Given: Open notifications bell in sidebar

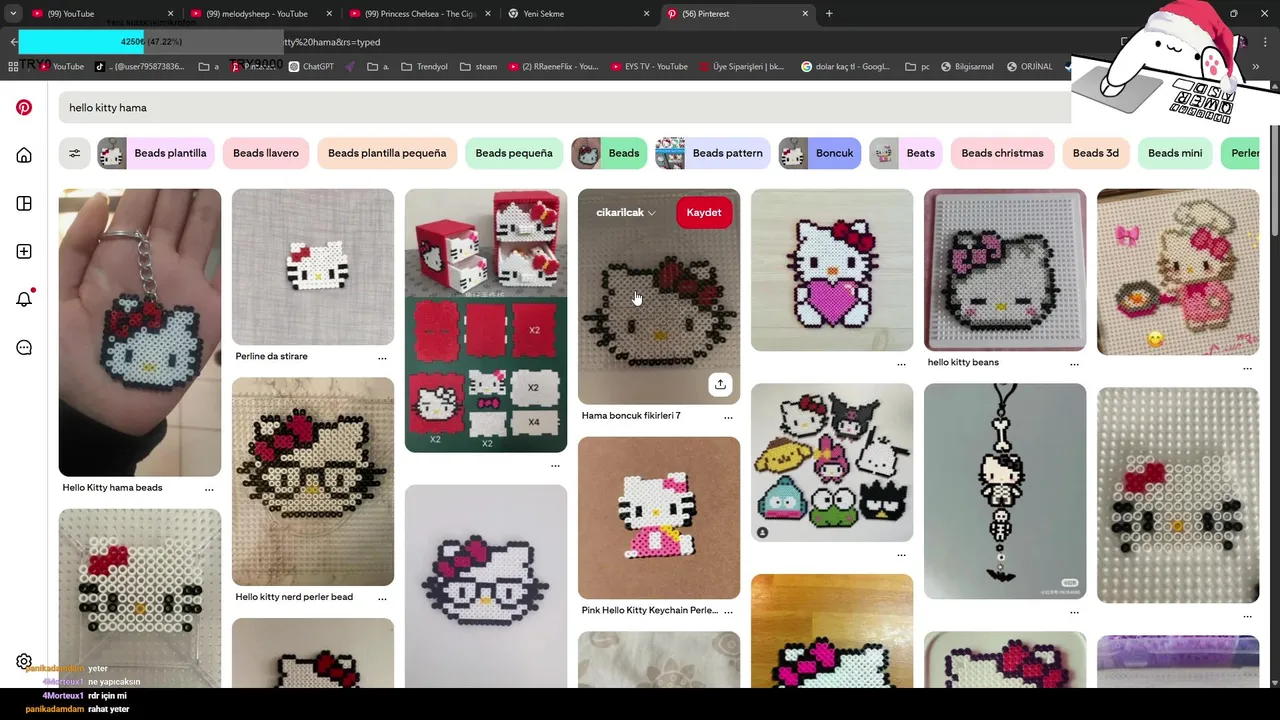Looking at the screenshot, I should click(x=24, y=299).
